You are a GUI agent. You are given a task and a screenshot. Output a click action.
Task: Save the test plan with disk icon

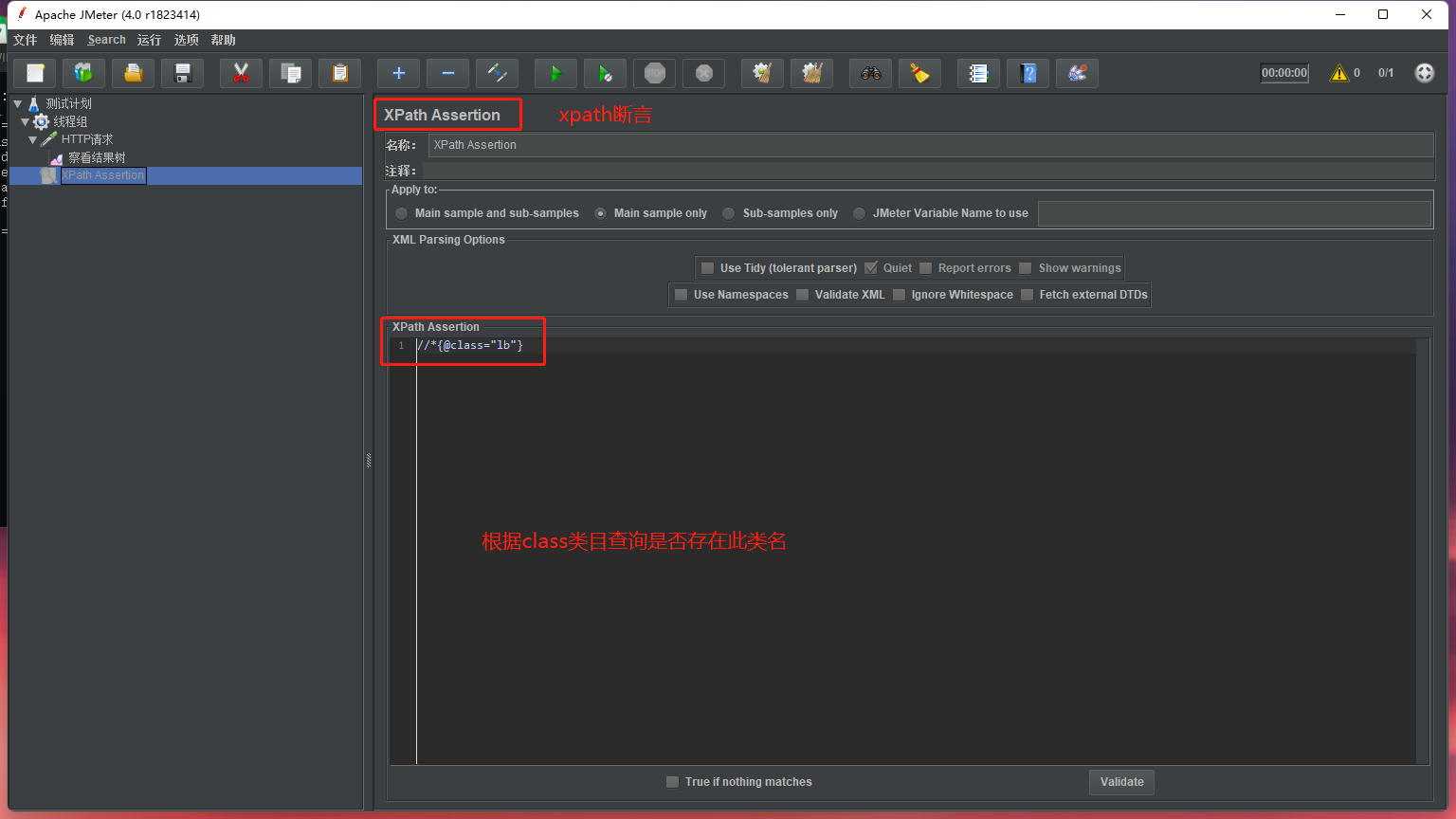pyautogui.click(x=183, y=73)
